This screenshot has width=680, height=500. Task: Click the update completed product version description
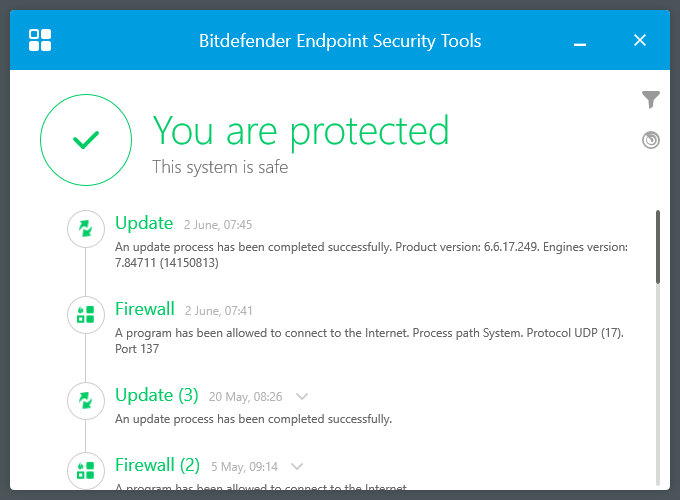[370, 255]
